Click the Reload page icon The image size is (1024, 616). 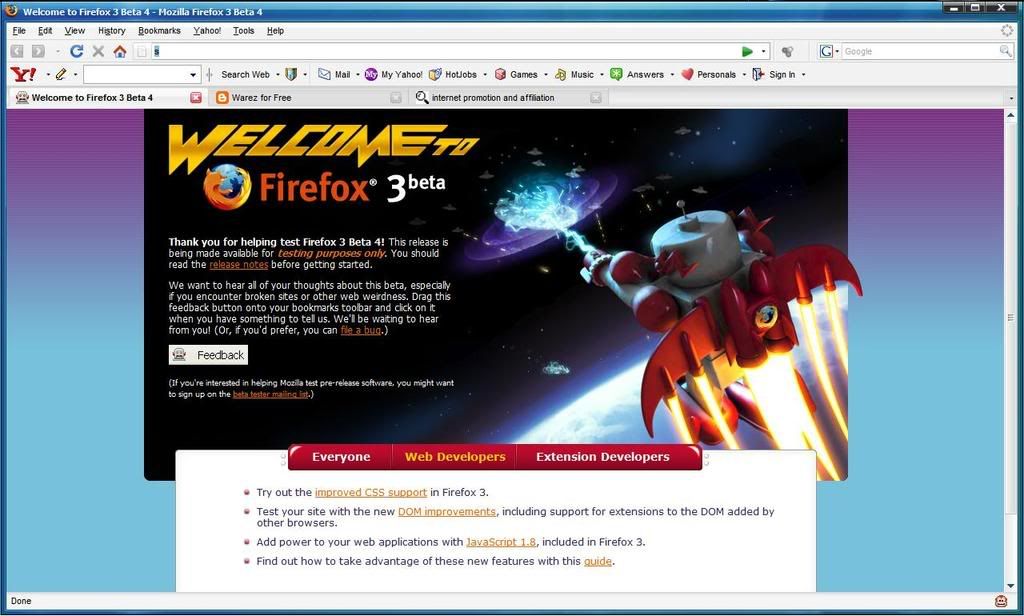[76, 51]
